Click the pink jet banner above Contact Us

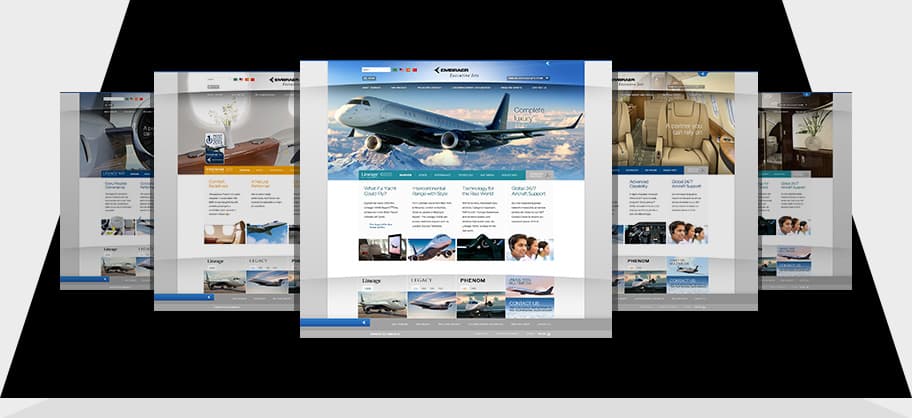(x=530, y=285)
